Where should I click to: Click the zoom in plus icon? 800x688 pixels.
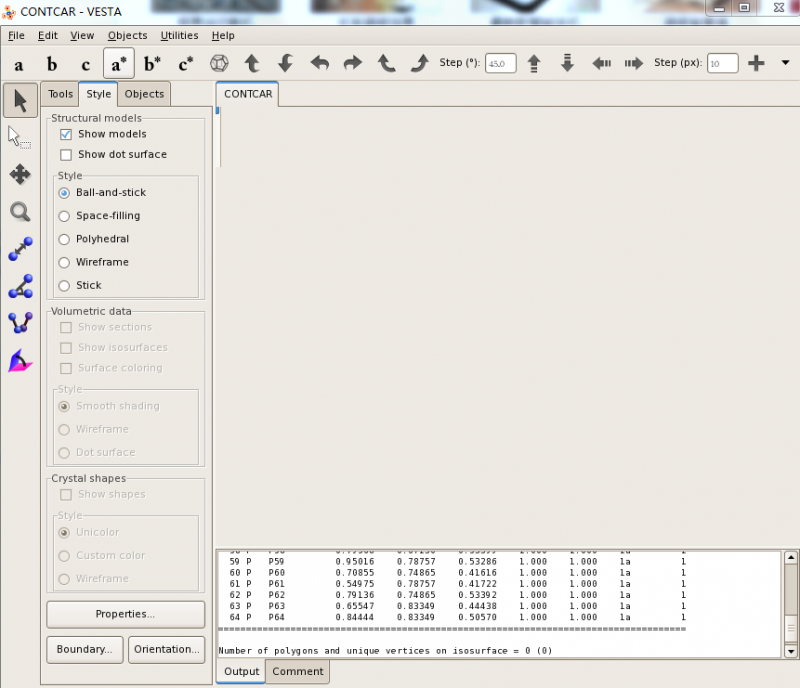pyautogui.click(x=756, y=63)
